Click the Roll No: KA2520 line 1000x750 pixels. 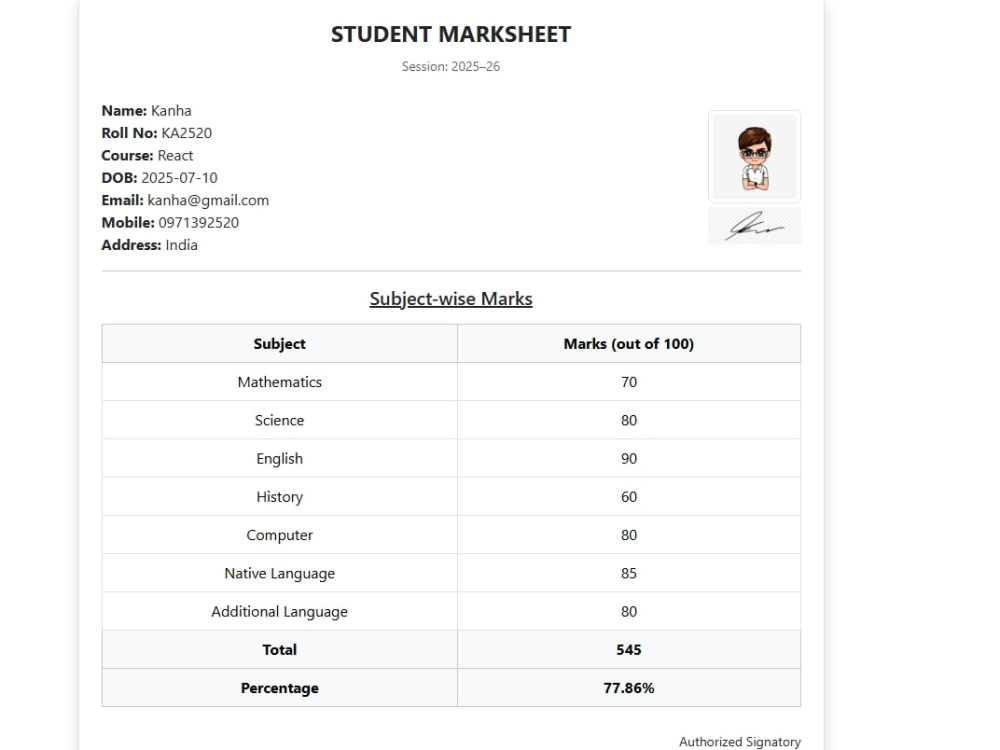(157, 133)
